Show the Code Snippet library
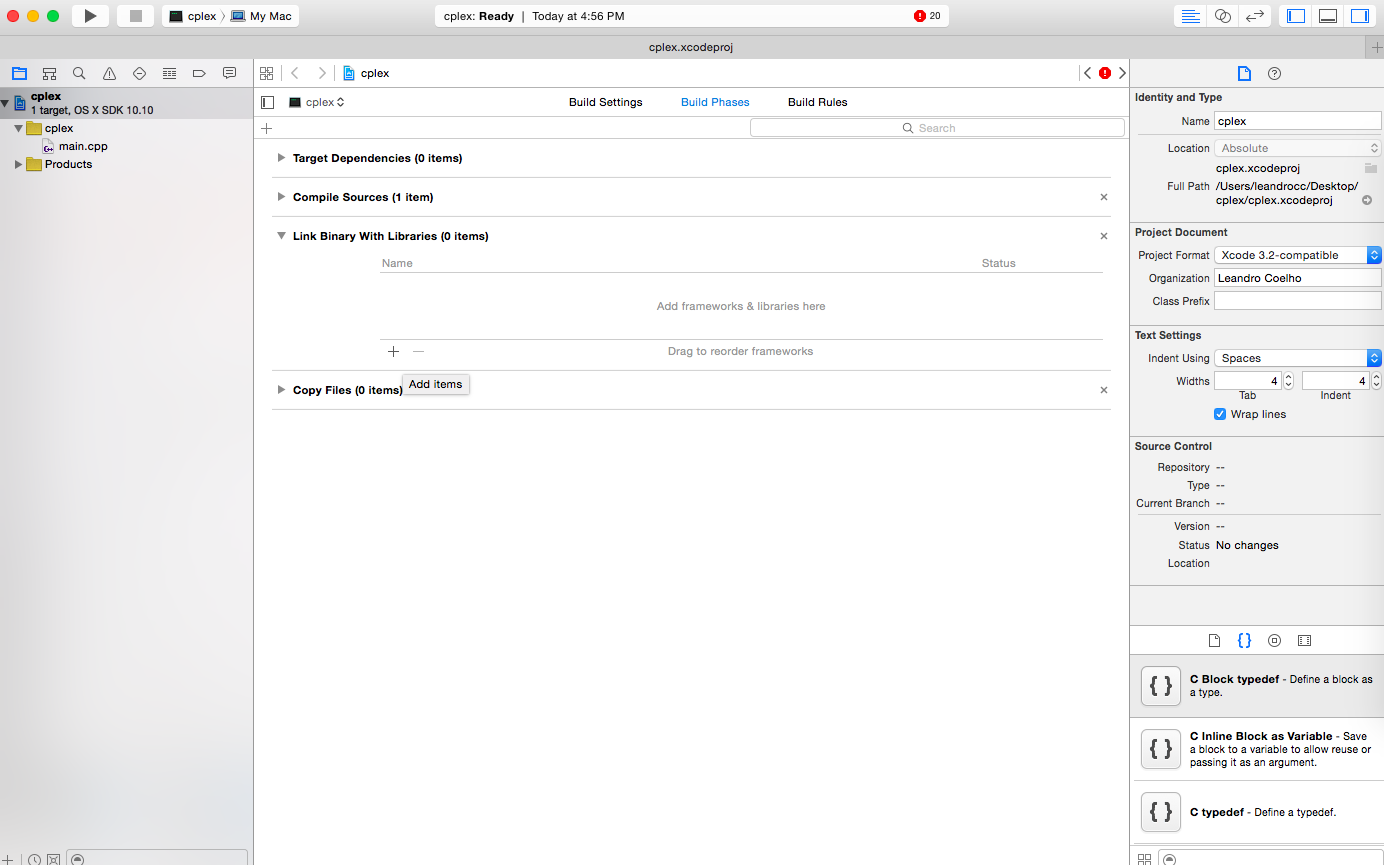This screenshot has height=865, width=1384. [1244, 640]
